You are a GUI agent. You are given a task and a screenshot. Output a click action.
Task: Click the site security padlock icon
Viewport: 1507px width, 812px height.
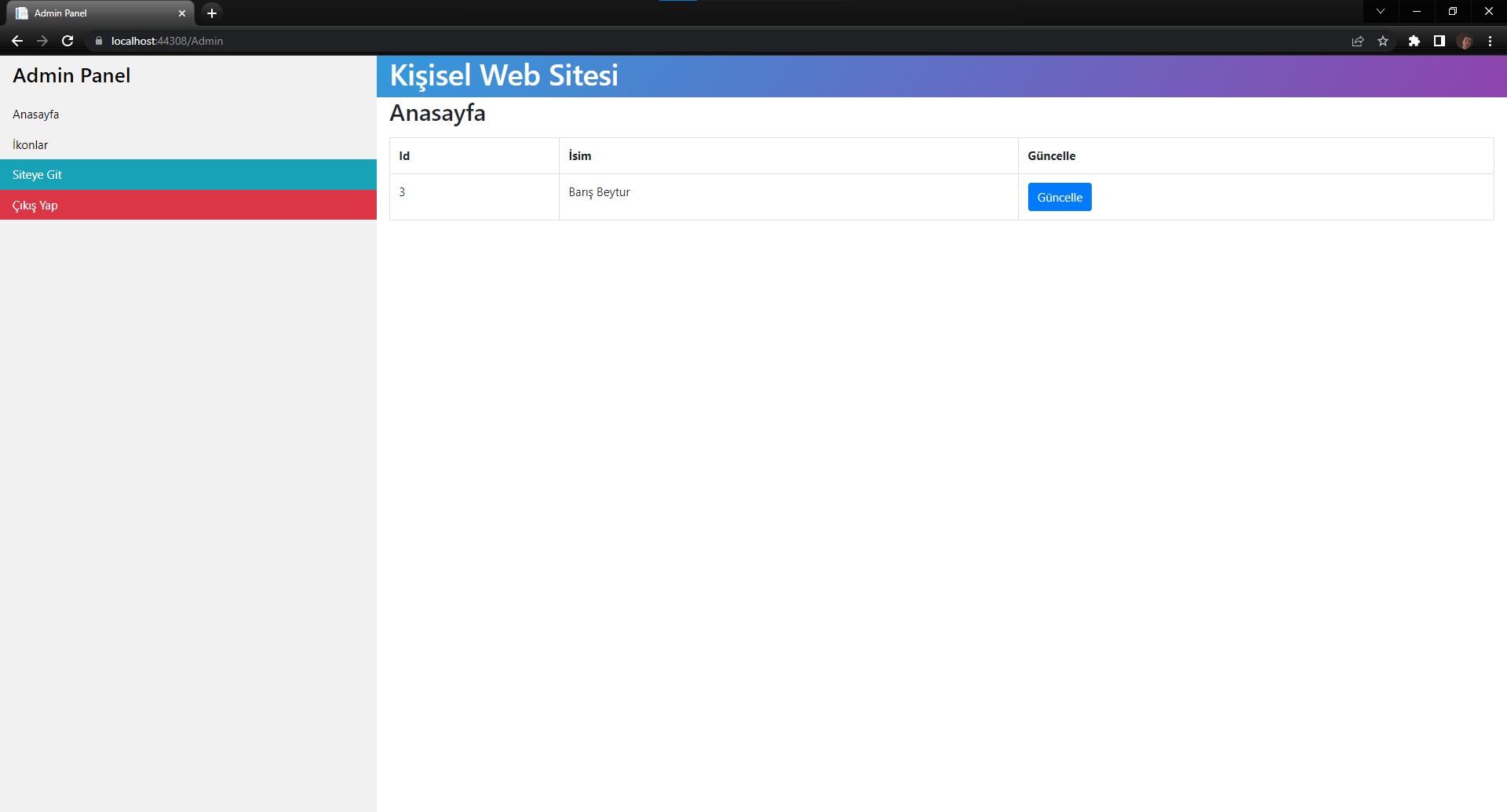pos(99,41)
